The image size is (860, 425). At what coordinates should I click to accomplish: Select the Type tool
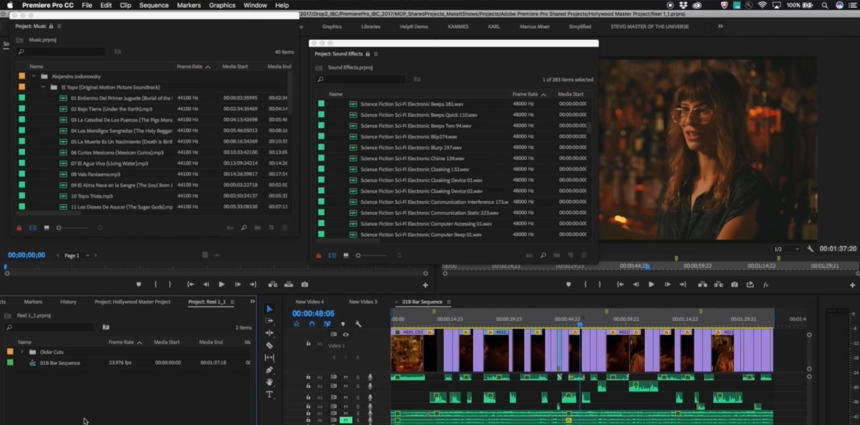click(x=269, y=394)
